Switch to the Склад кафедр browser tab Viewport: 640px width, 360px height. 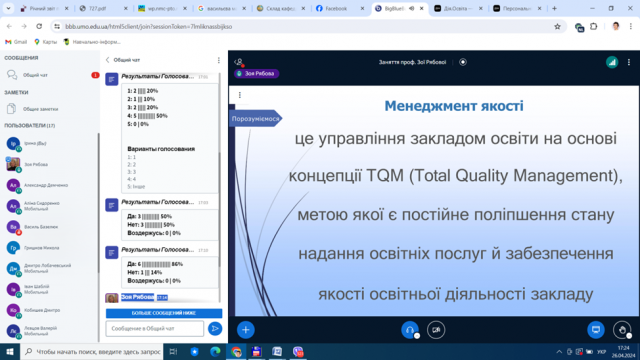(x=281, y=9)
